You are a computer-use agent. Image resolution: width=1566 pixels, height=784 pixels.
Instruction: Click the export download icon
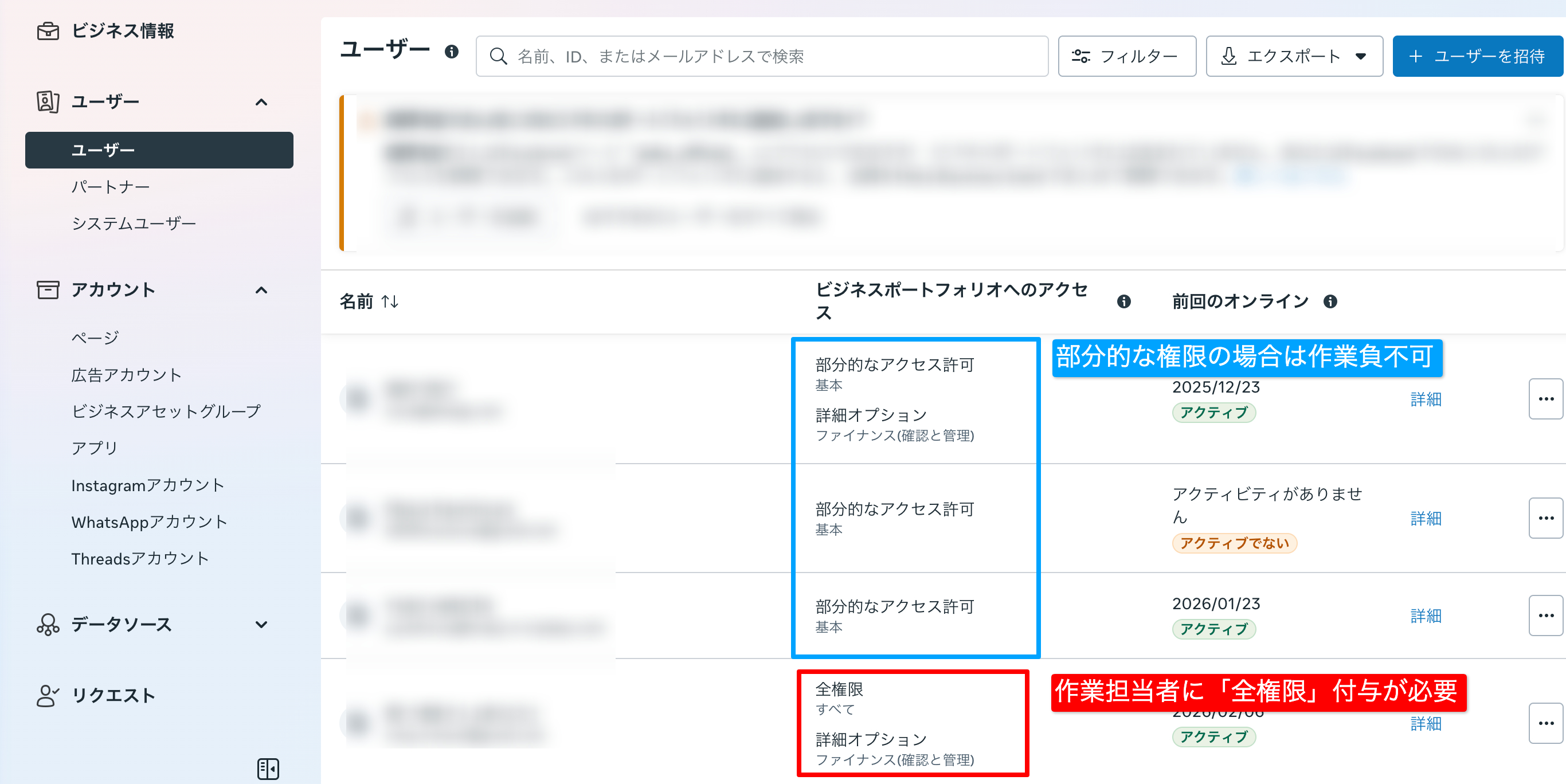pyautogui.click(x=1228, y=56)
